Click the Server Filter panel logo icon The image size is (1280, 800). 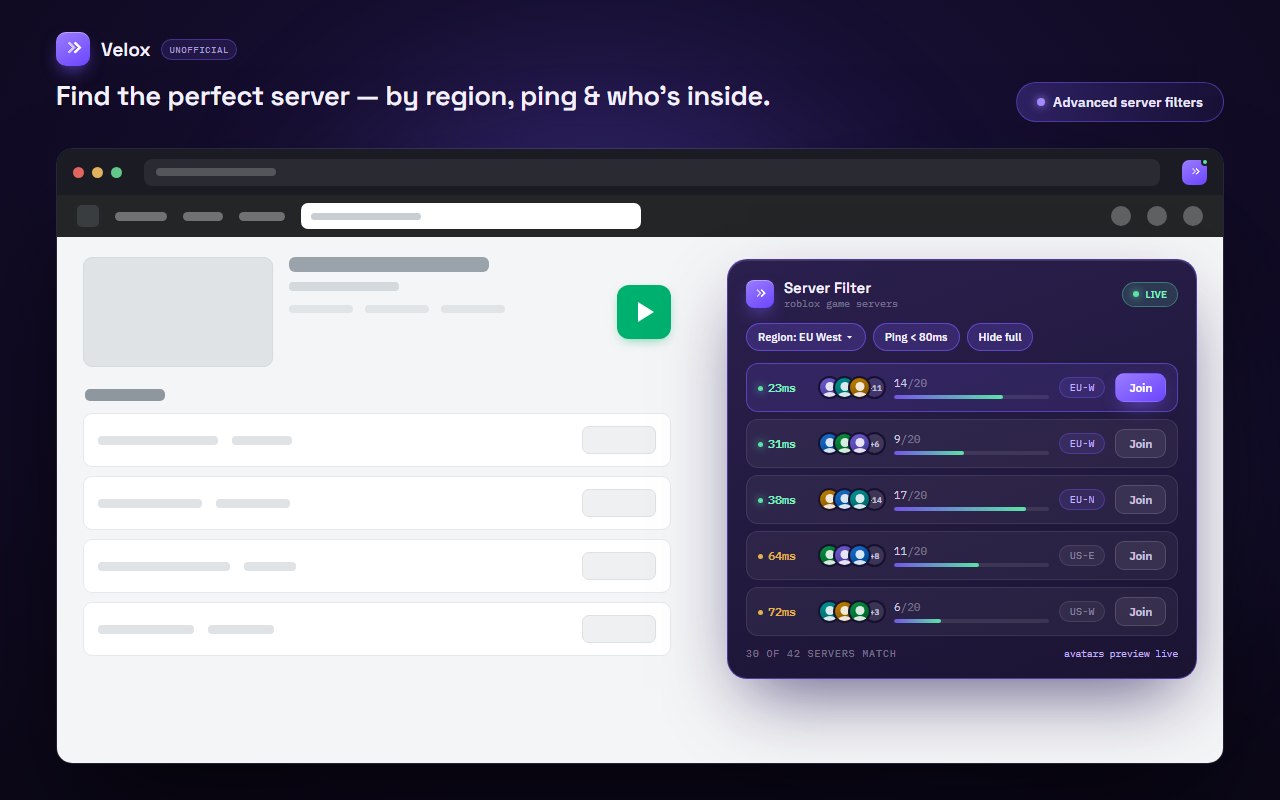(760, 293)
